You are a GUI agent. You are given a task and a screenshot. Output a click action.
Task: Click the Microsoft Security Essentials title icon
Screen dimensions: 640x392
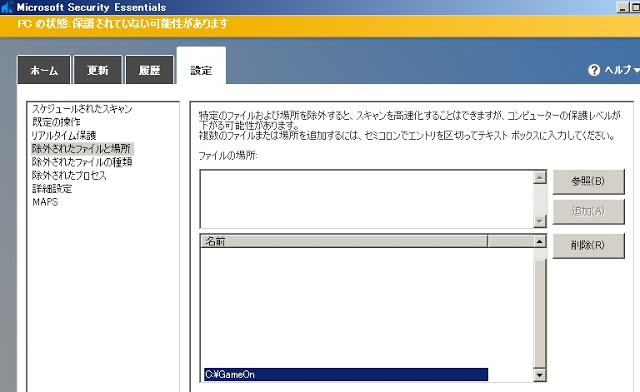point(7,7)
